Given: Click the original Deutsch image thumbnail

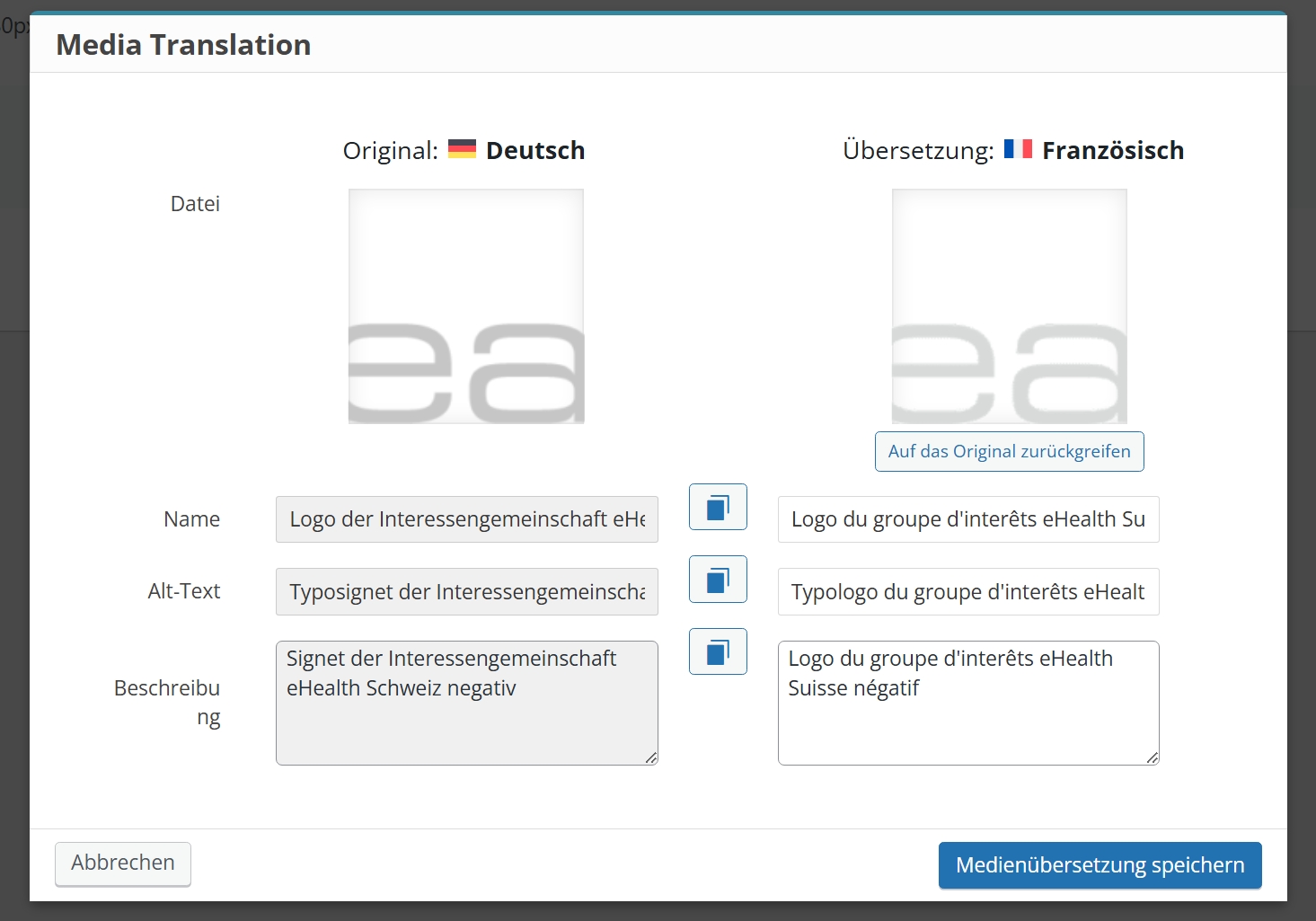Looking at the screenshot, I should [x=466, y=306].
